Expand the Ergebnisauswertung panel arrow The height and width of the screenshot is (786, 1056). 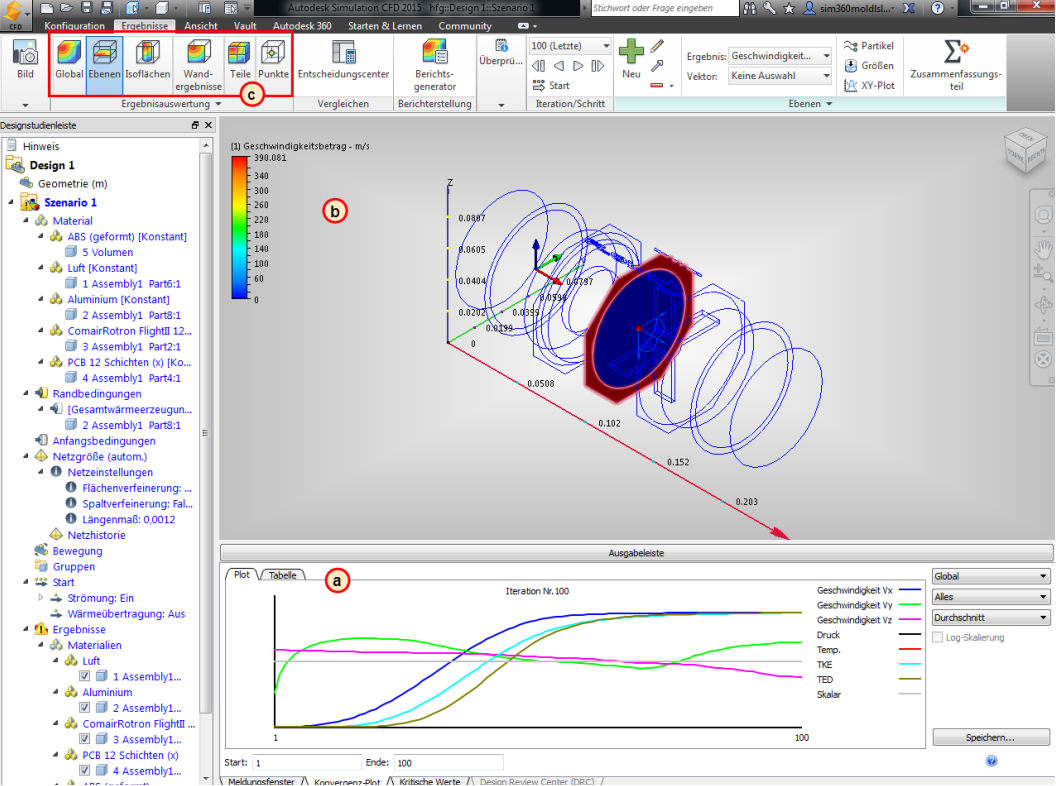pos(218,104)
